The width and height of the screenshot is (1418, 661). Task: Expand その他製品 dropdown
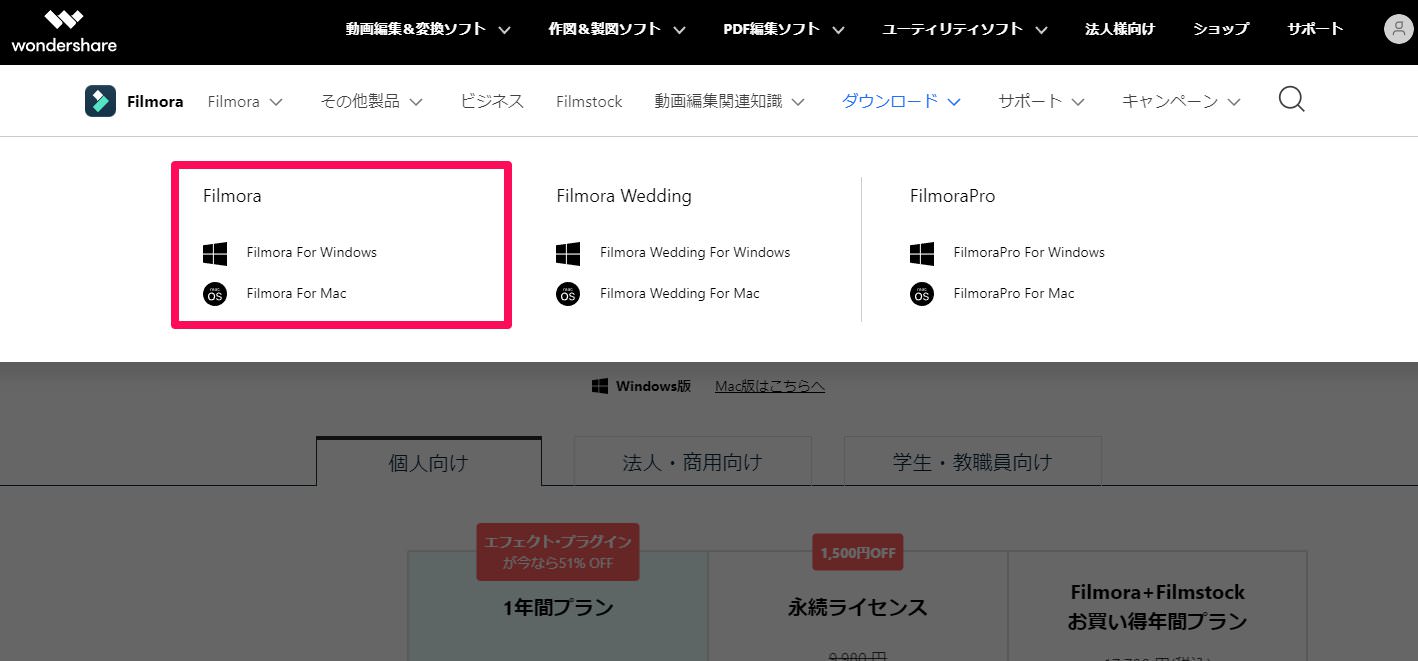pos(372,101)
